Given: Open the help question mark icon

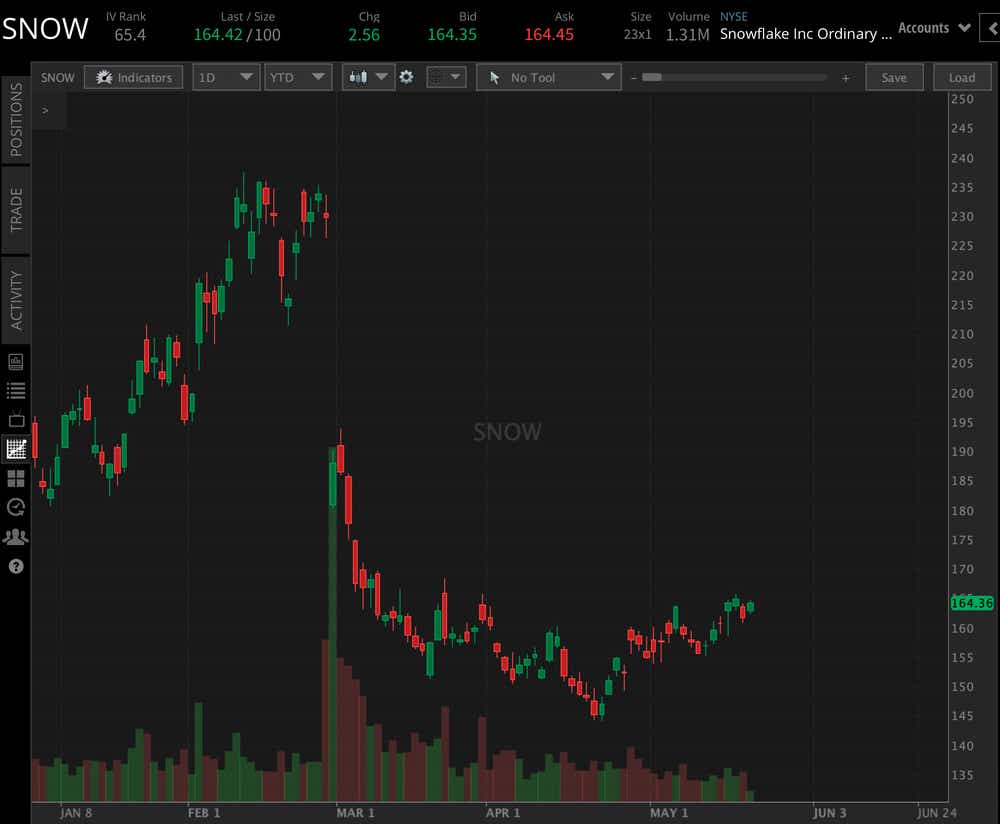Looking at the screenshot, I should coord(16,566).
